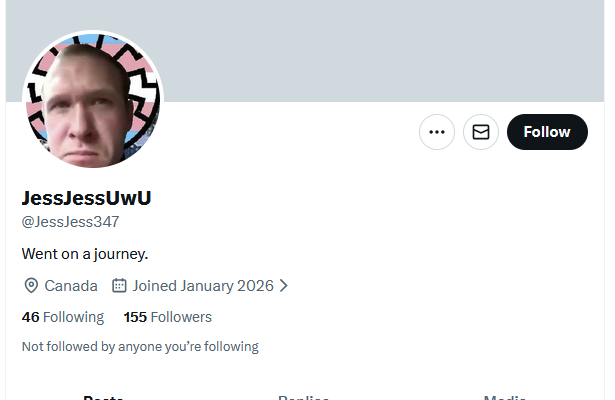Image resolution: width=615 pixels, height=400 pixels.
Task: Click the display name JessJessUwU
Action: click(86, 198)
